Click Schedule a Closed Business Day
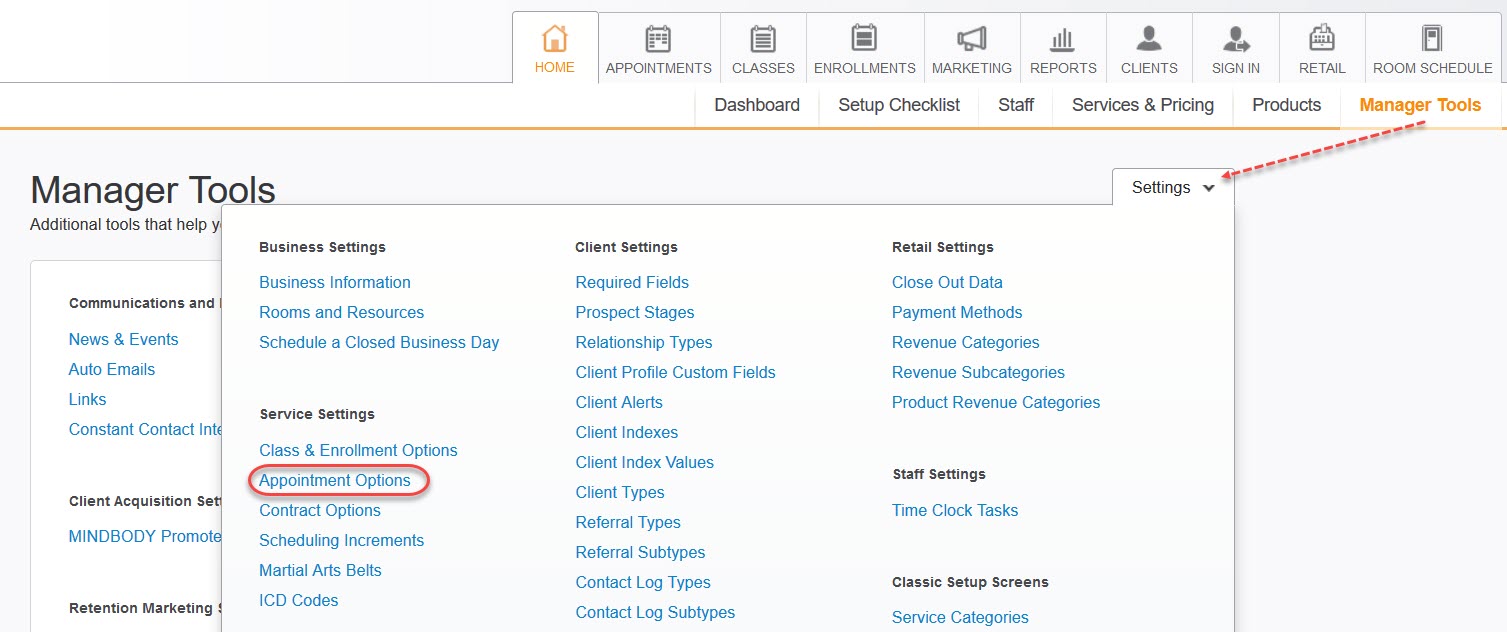Screen dimensions: 1507x632 point(379,343)
